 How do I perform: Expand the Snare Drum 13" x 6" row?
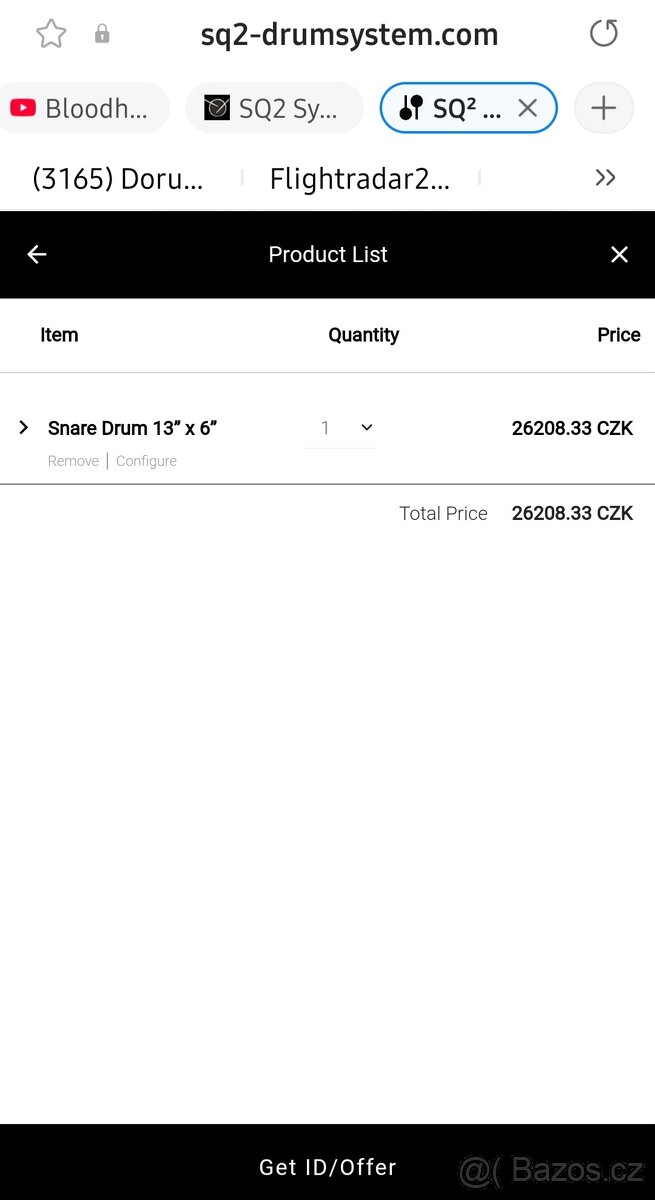tap(24, 428)
